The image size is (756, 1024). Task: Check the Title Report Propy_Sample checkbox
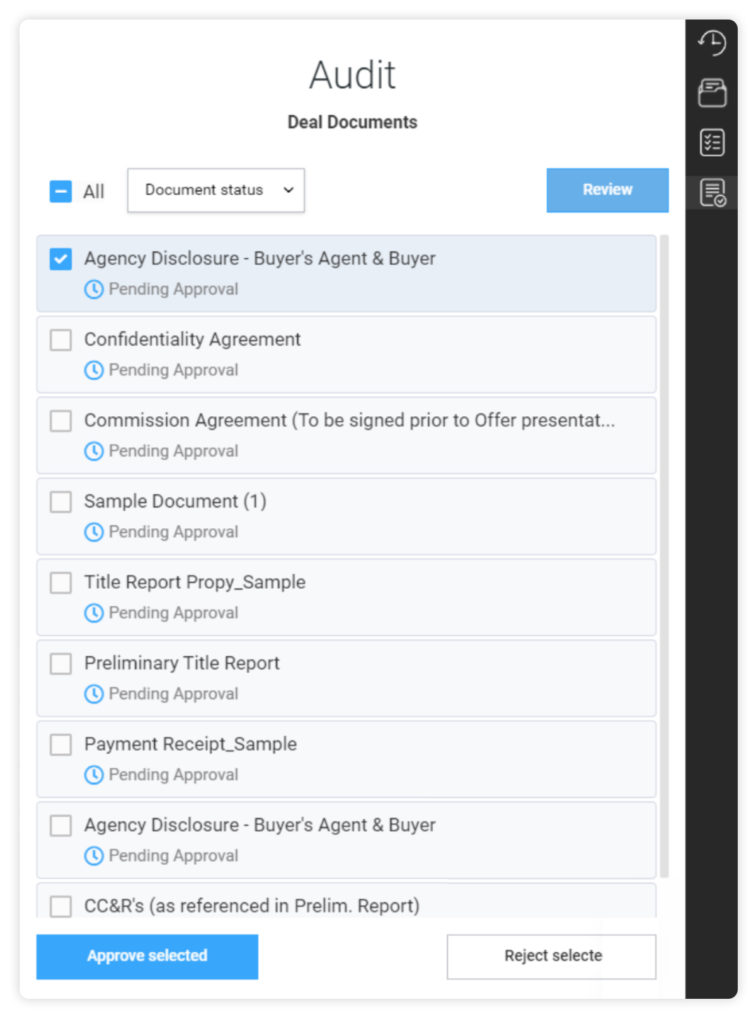click(61, 583)
